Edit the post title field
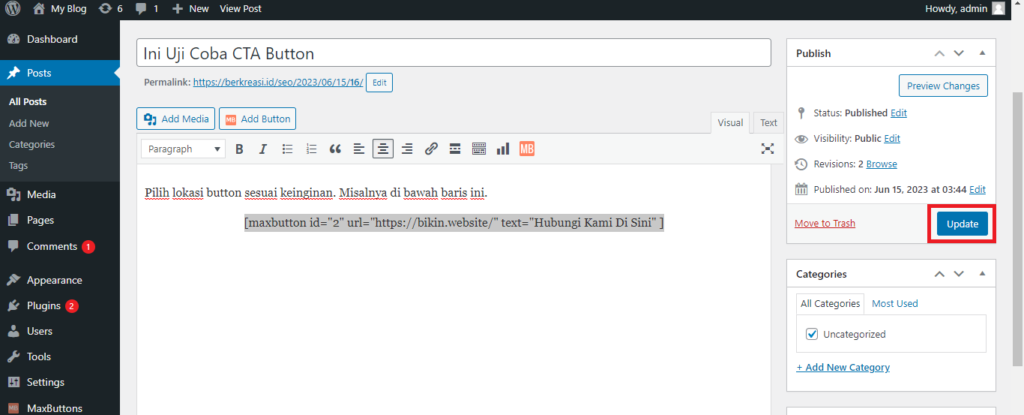 point(453,53)
